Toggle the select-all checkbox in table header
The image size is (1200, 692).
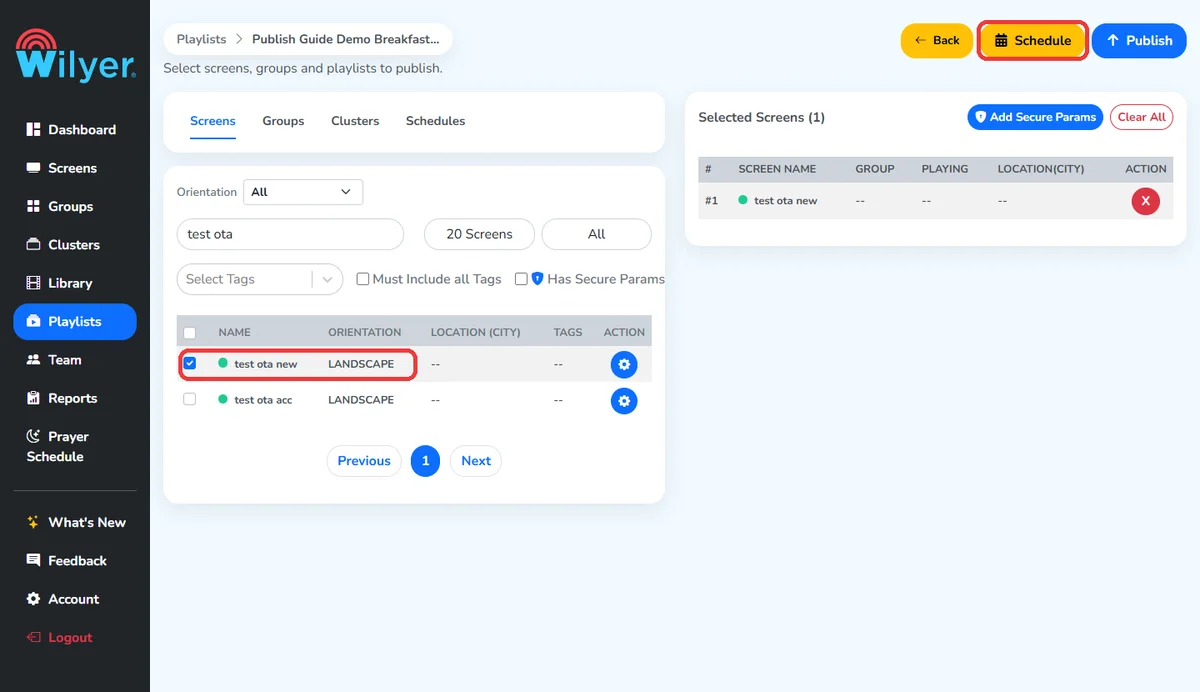190,332
